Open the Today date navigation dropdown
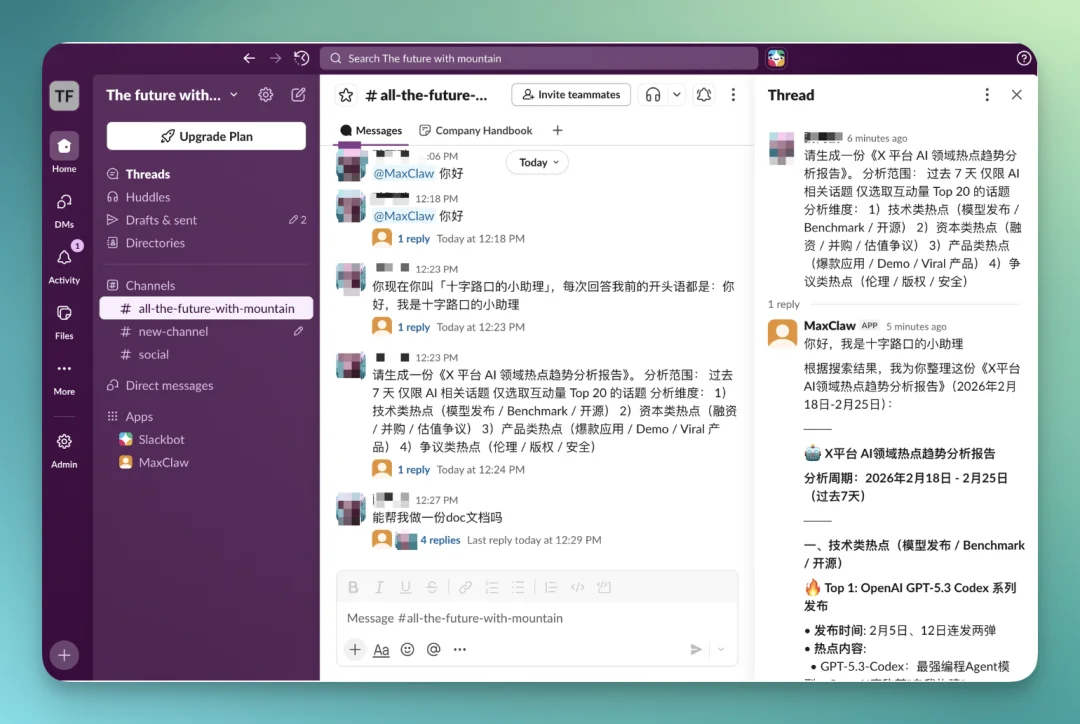 coord(537,162)
